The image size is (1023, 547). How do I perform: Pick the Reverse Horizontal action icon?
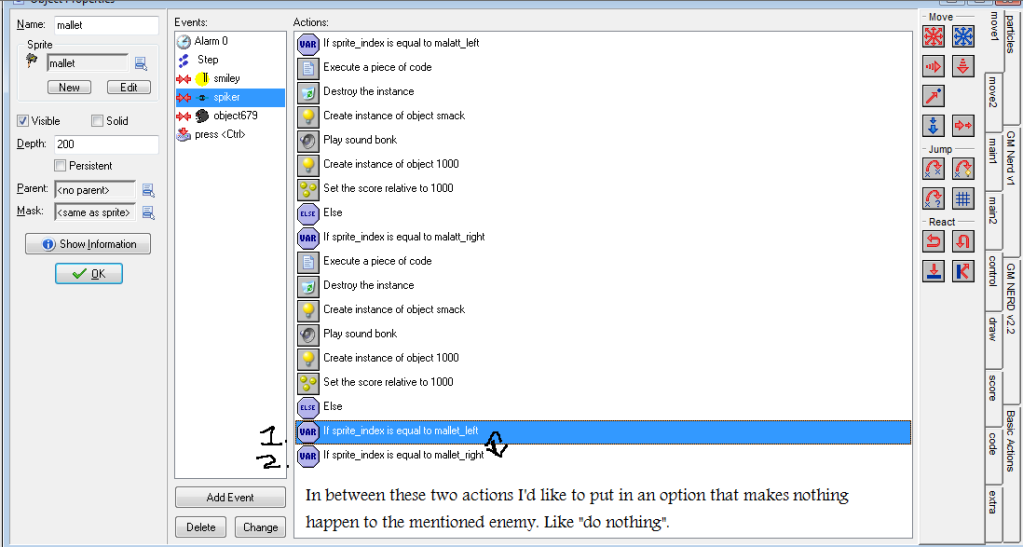click(x=934, y=242)
